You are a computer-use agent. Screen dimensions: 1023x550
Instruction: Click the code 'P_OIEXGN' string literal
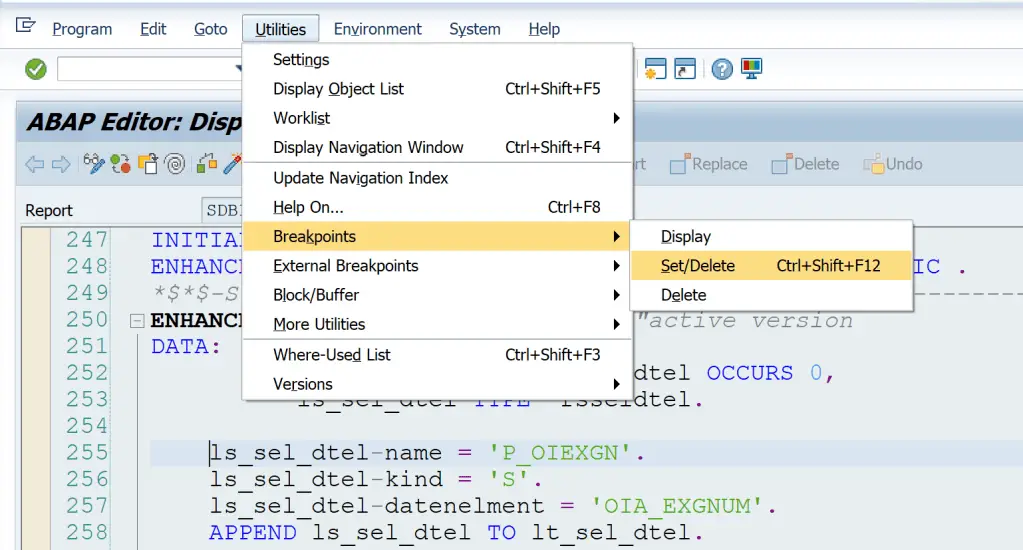tap(560, 453)
